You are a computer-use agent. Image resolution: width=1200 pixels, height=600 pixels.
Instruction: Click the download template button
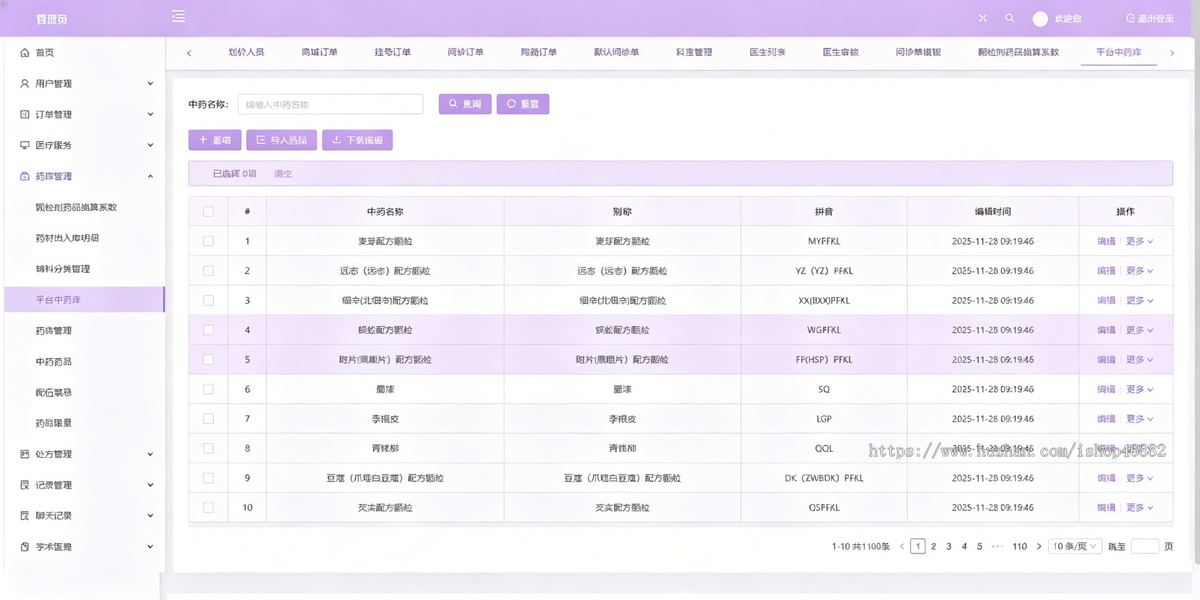357,140
